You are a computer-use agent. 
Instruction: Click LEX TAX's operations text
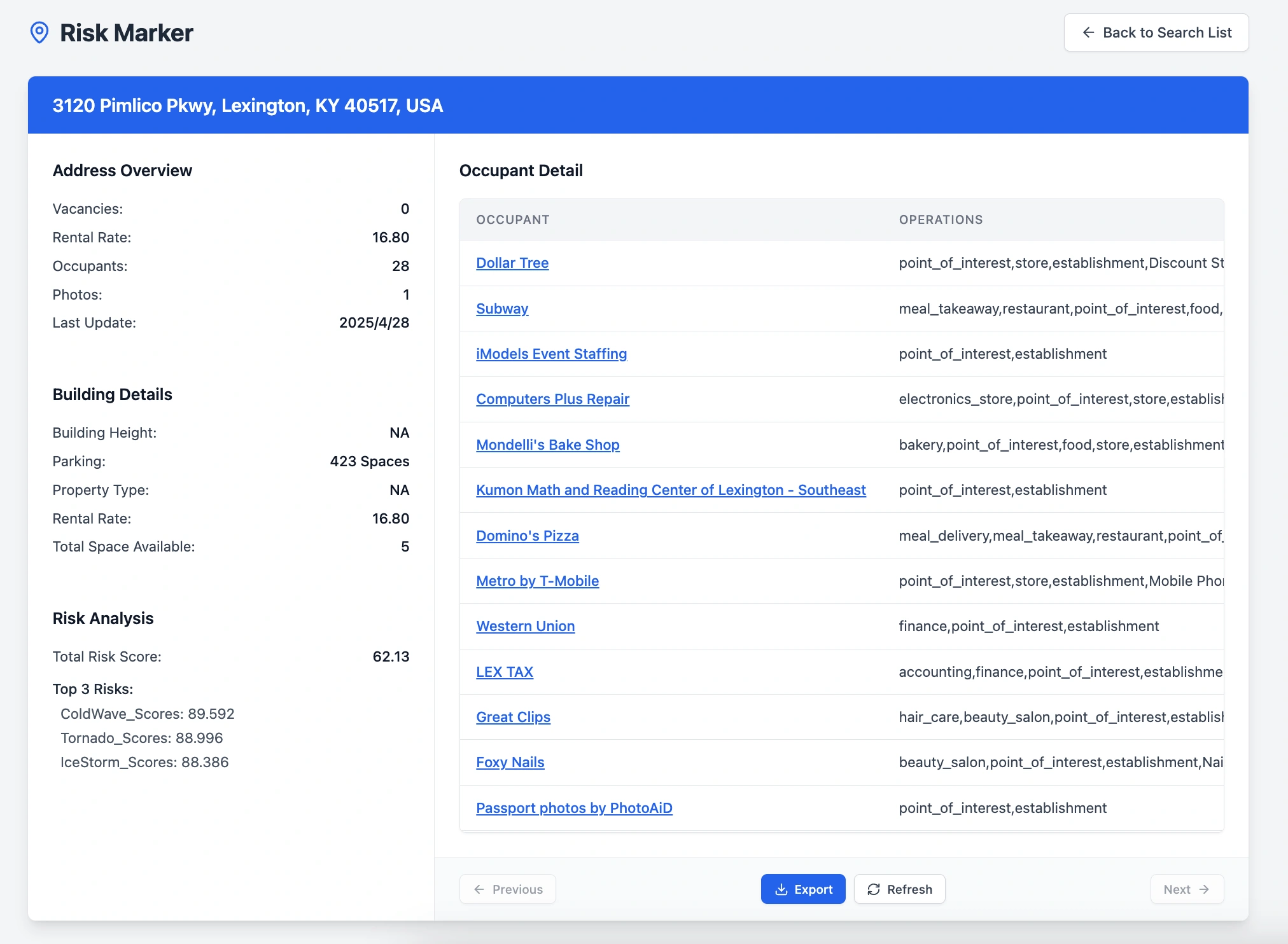click(x=1061, y=672)
